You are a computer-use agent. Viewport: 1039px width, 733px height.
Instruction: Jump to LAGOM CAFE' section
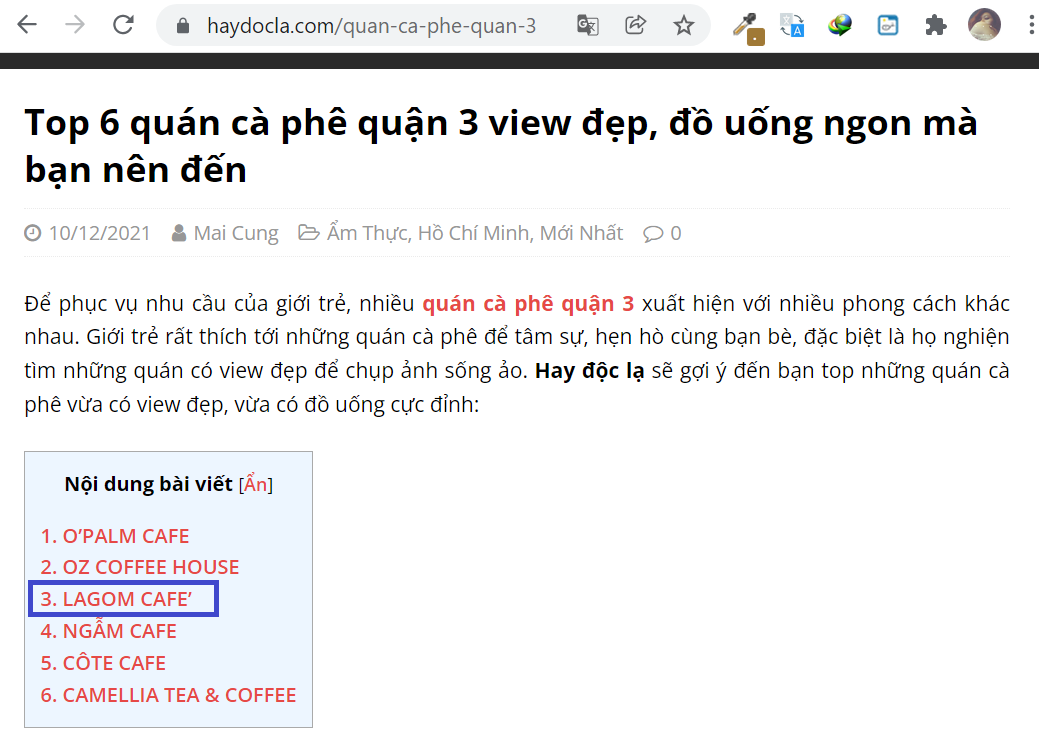tap(126, 599)
